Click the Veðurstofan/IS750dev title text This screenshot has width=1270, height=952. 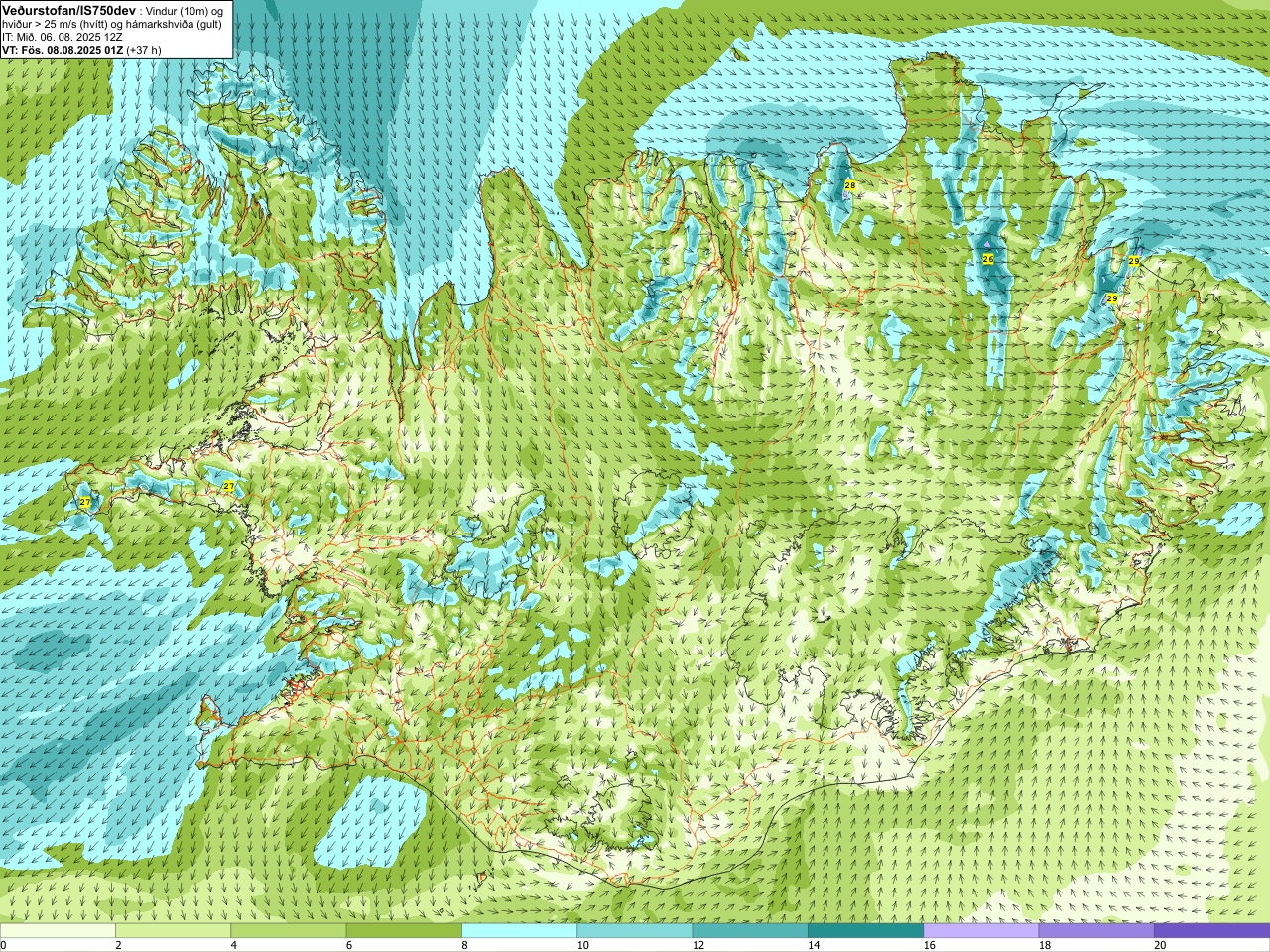click(68, 10)
